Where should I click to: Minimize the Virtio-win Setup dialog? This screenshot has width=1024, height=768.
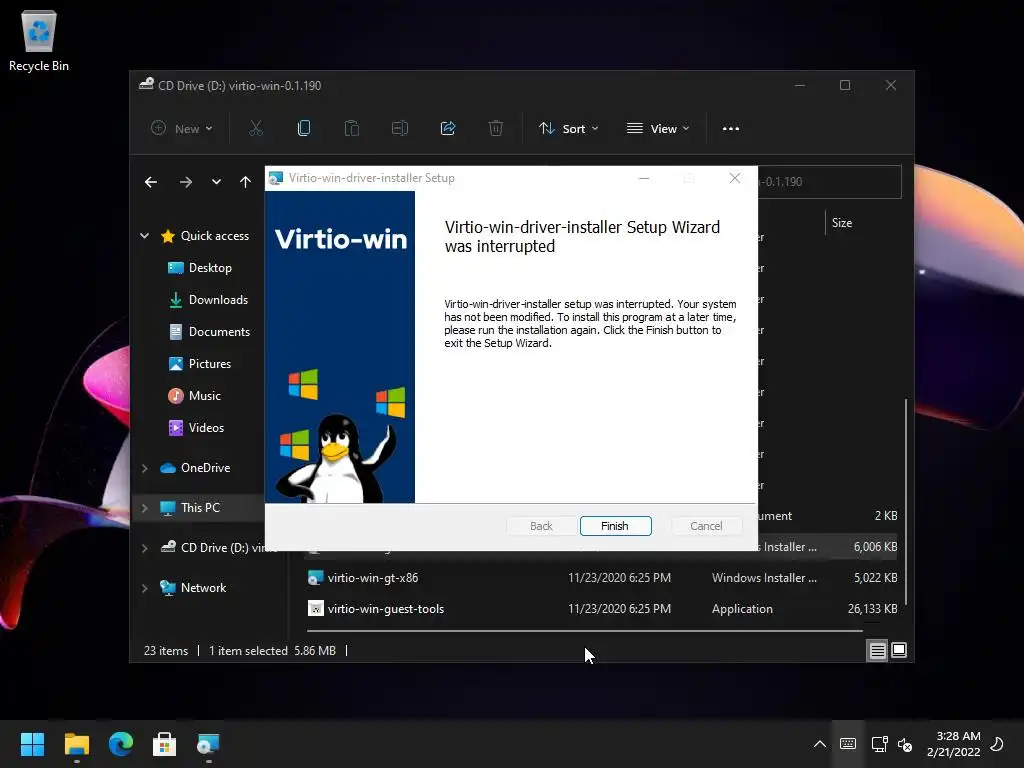click(644, 178)
